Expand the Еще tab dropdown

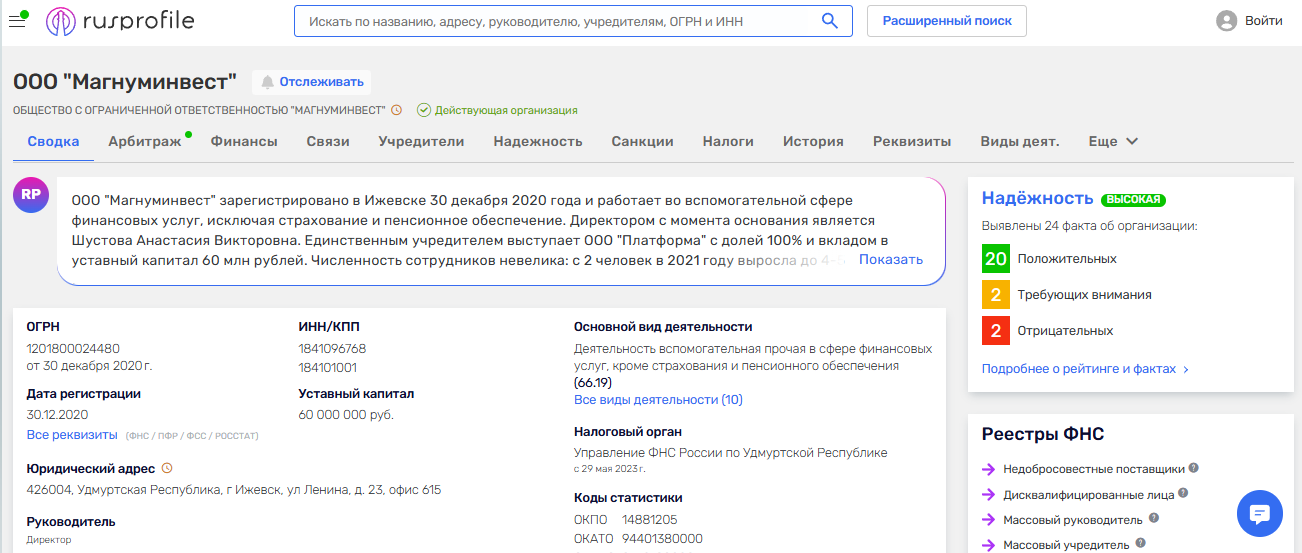(x=1113, y=141)
